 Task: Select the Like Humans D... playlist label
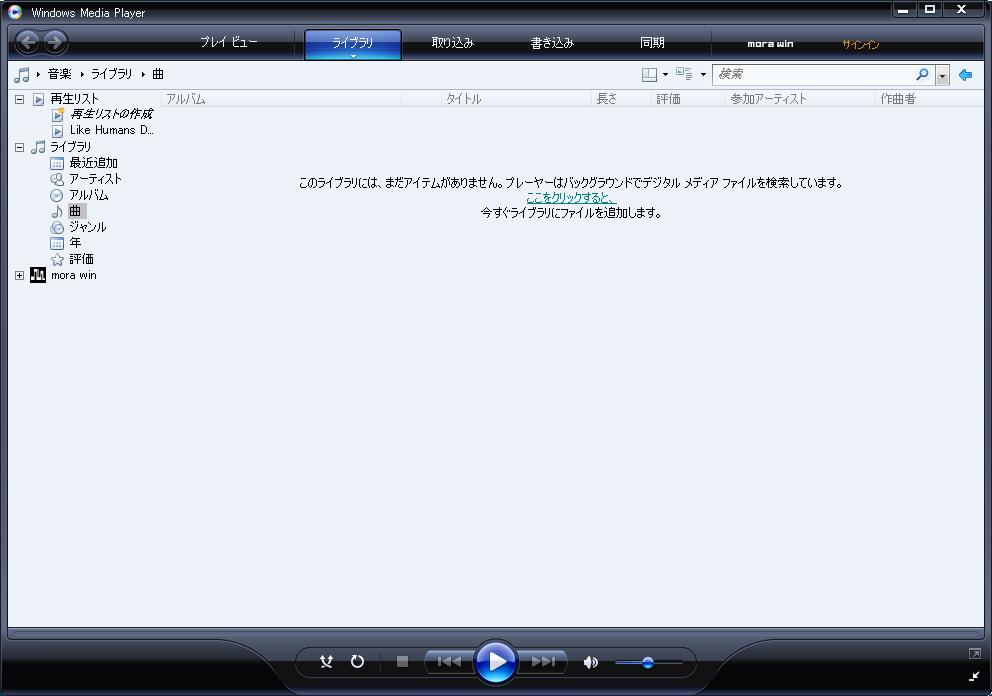(x=111, y=130)
